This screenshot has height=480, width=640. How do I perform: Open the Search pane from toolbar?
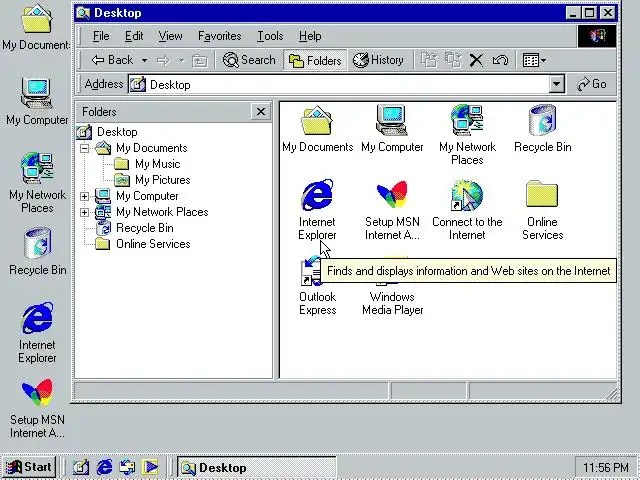[249, 60]
